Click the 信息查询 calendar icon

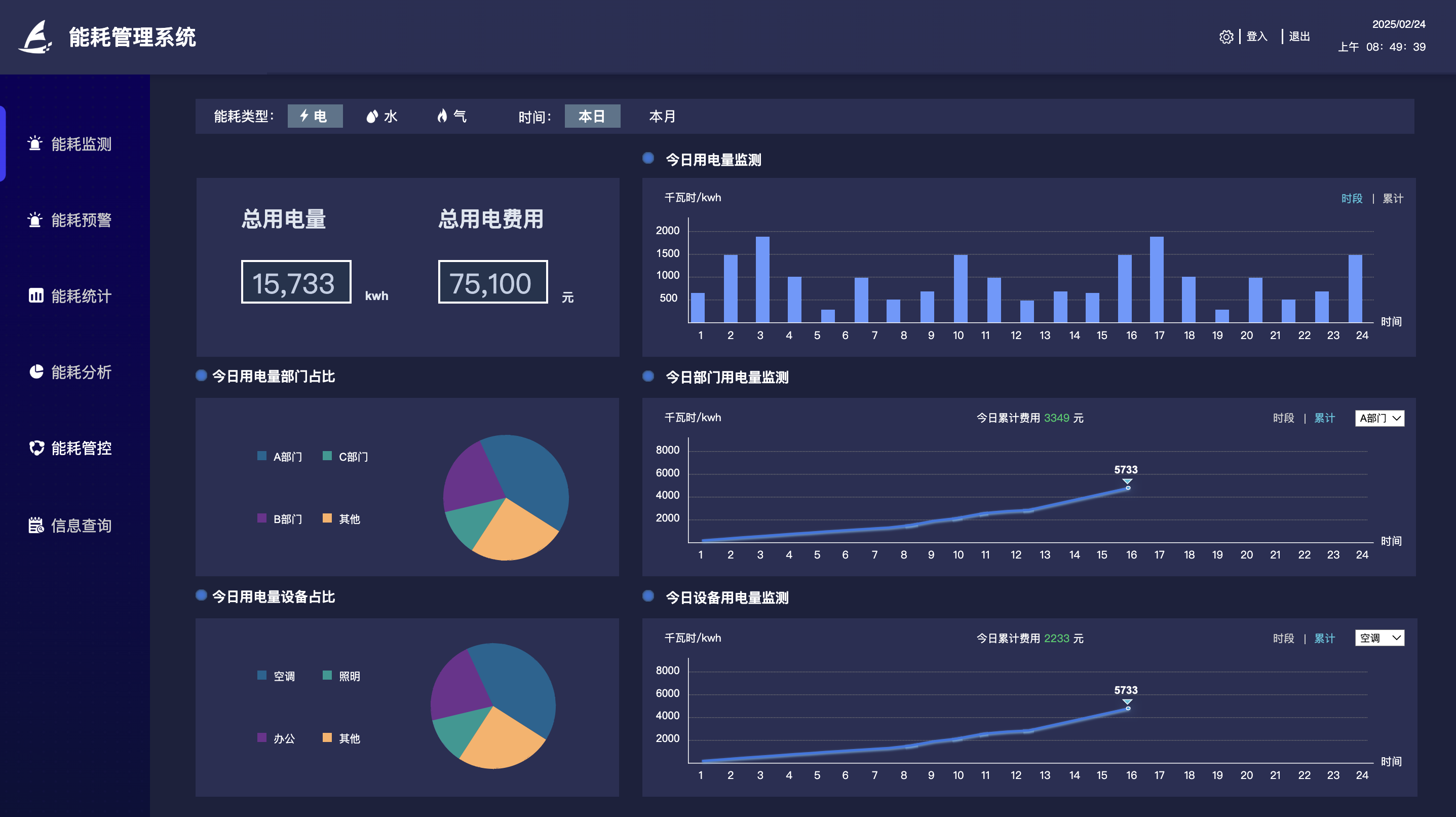pyautogui.click(x=35, y=525)
